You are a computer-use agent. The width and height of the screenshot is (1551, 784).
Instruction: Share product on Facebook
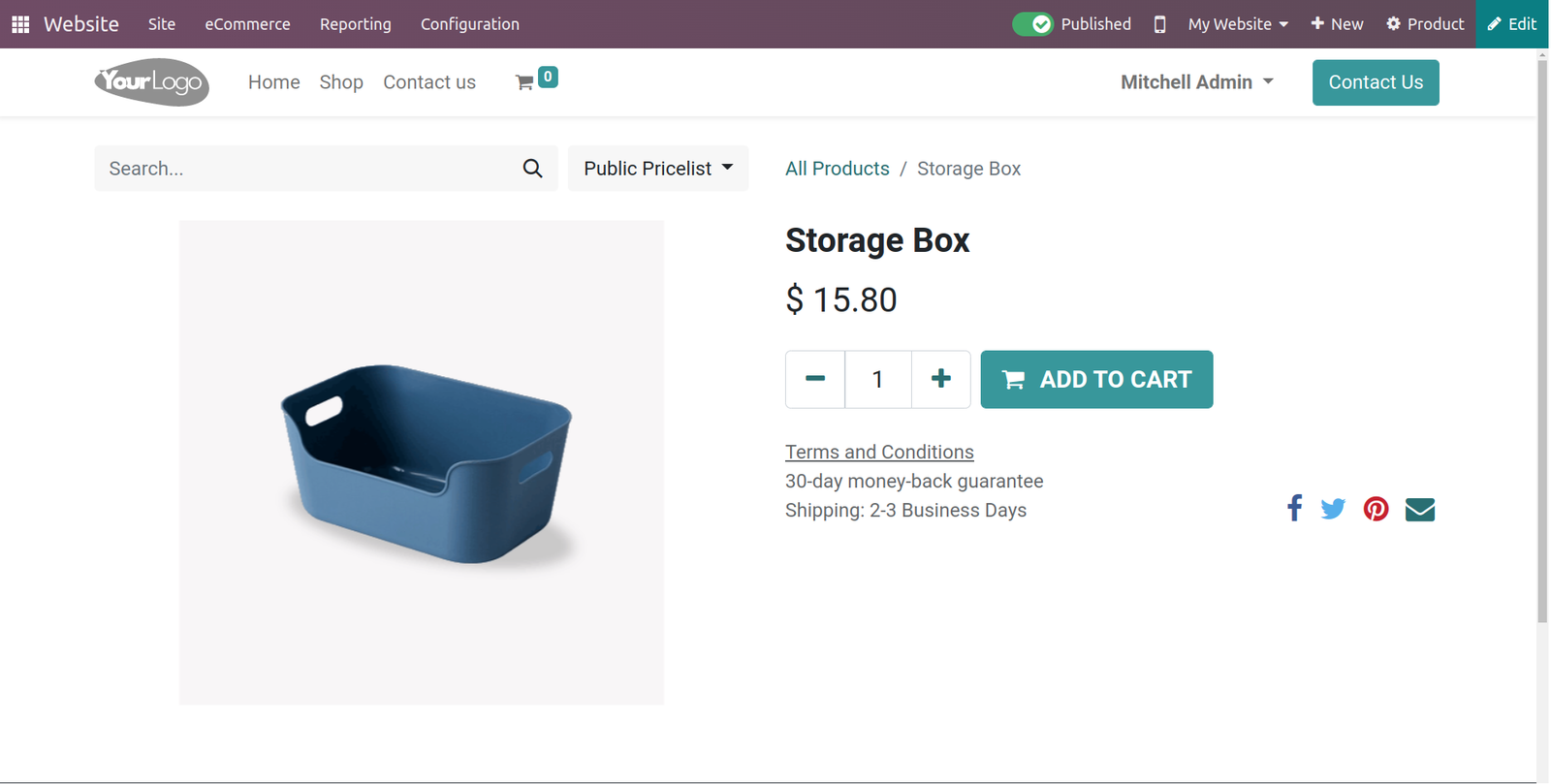point(1294,508)
